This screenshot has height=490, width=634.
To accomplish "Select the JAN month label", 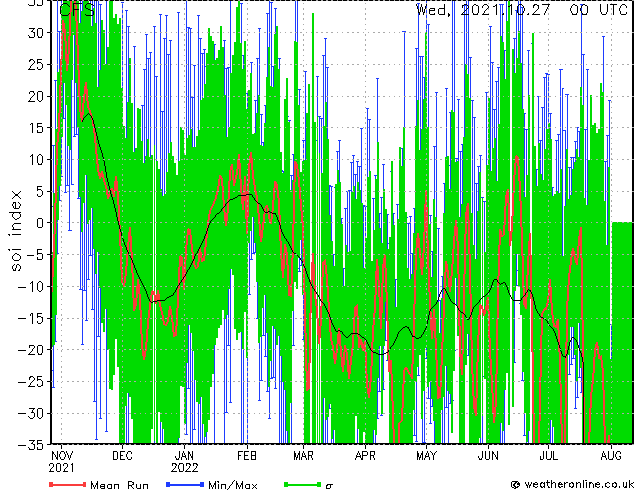I will pos(184,456).
